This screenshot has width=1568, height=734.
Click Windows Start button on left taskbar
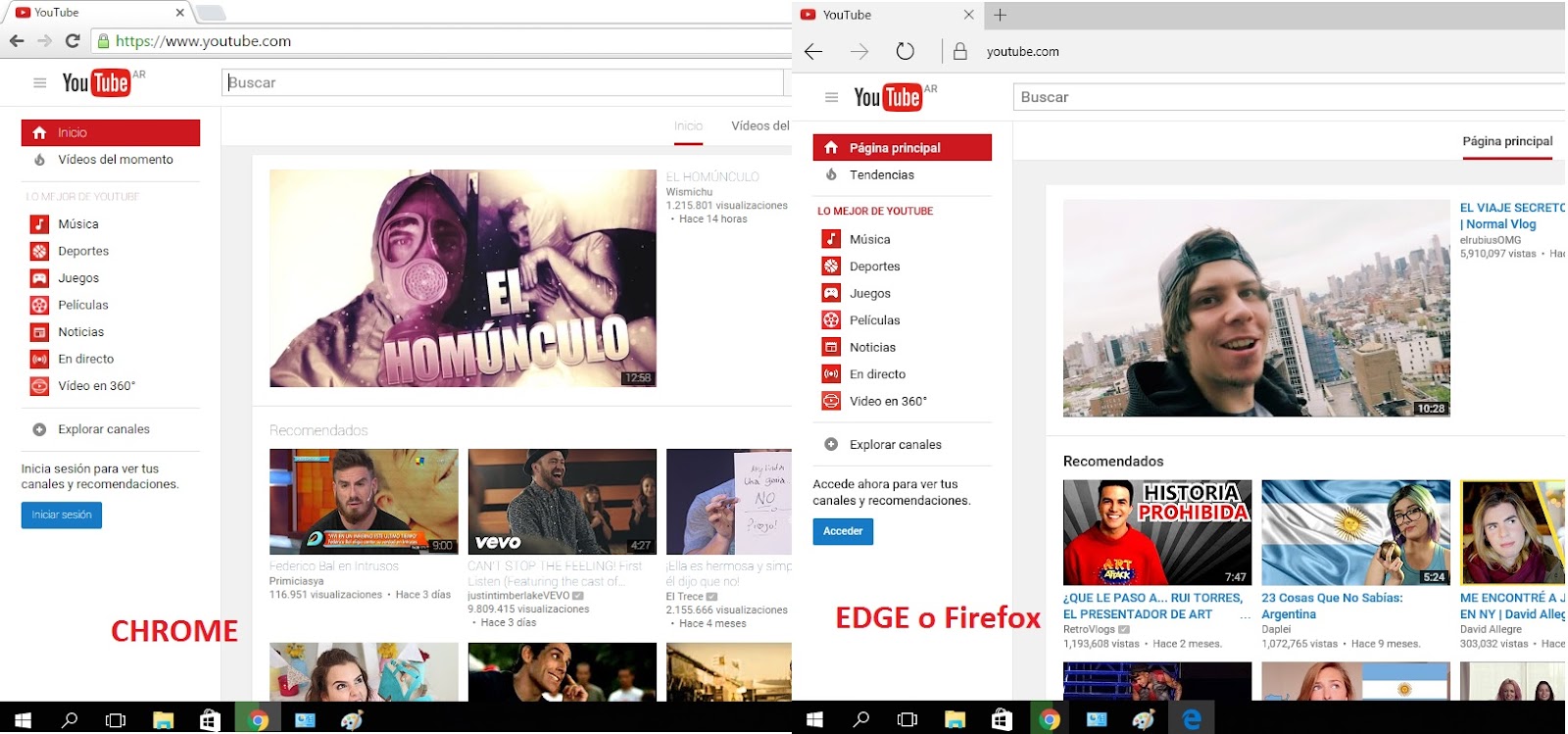coord(23,720)
